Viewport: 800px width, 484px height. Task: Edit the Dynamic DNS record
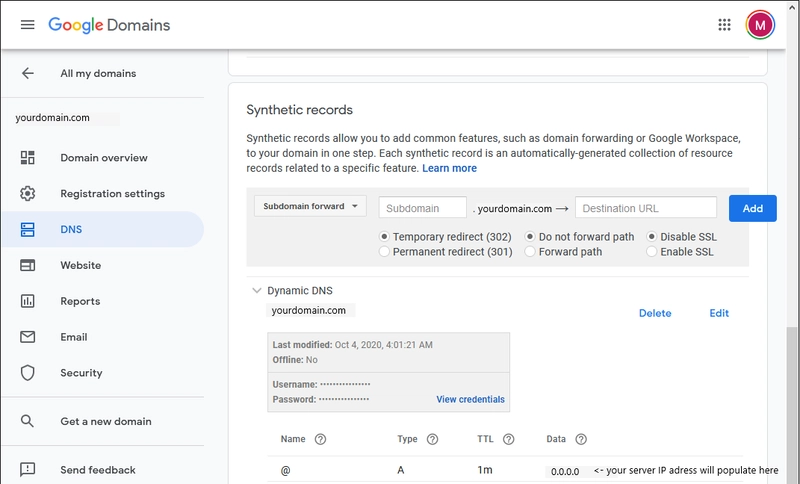tap(719, 313)
